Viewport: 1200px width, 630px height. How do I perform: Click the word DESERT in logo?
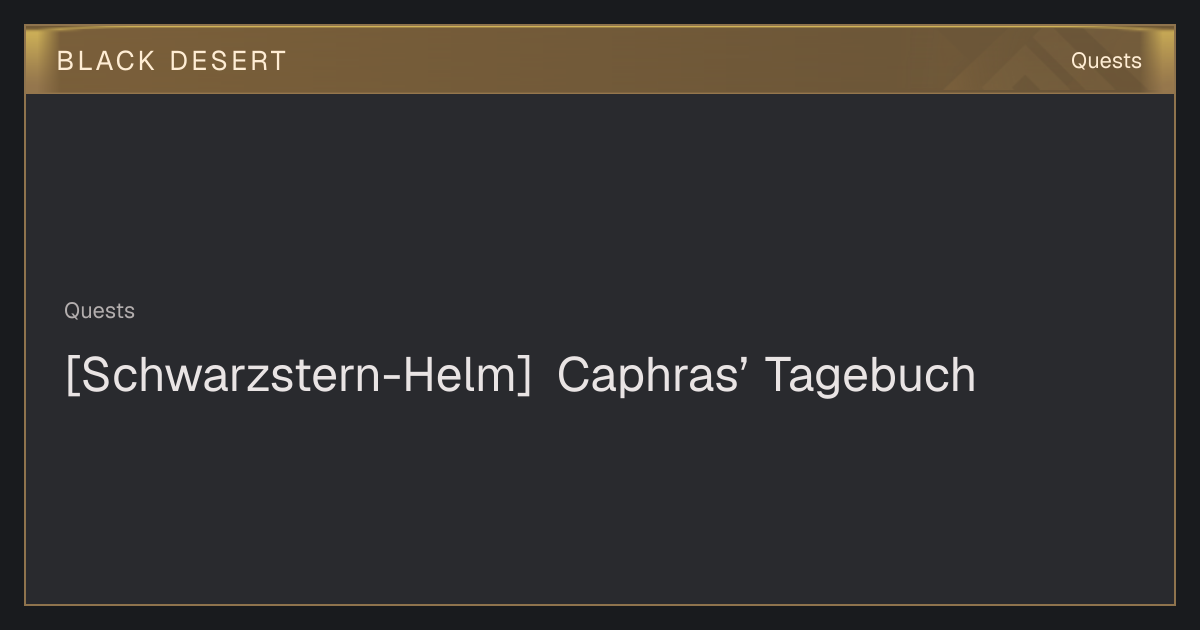228,61
